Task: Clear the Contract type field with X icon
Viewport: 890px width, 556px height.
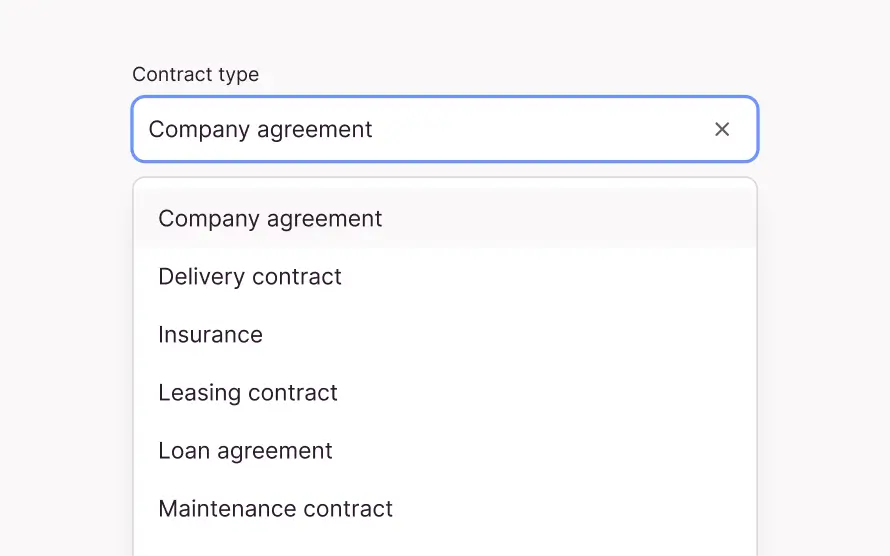Action: (722, 129)
